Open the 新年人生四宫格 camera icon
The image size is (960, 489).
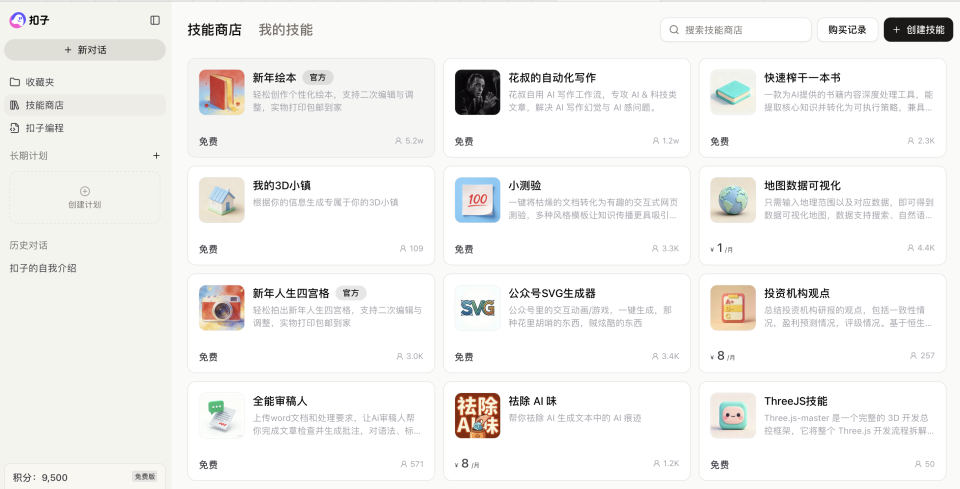pos(222,308)
